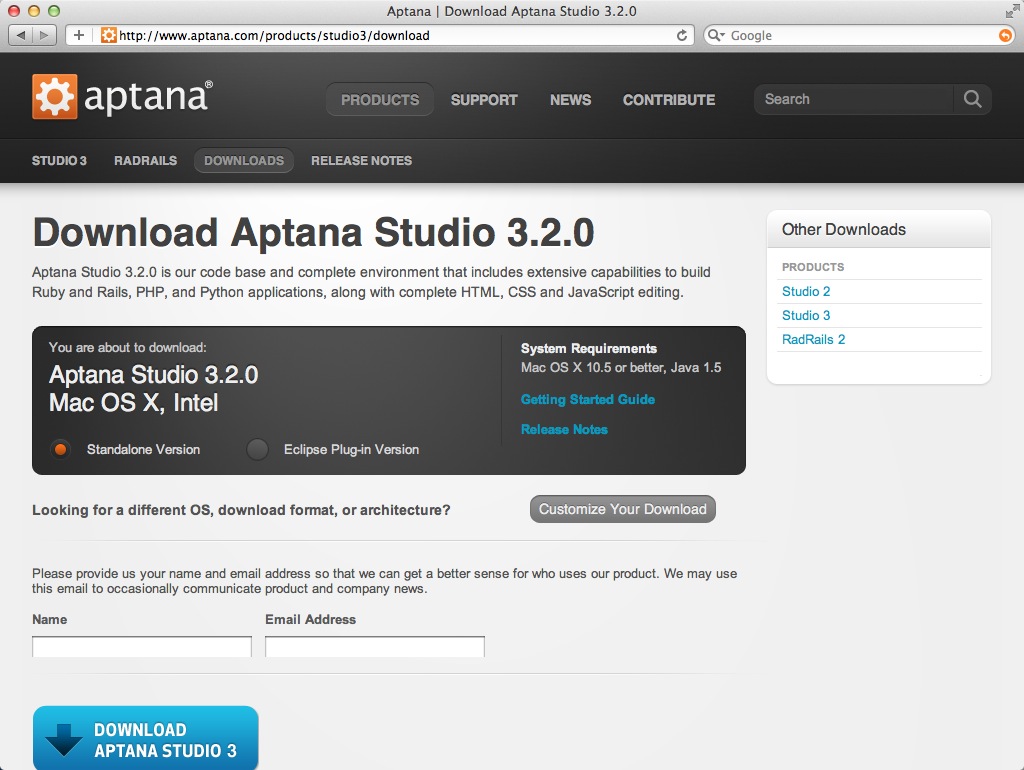Minimize the window with yellow button
This screenshot has height=770, width=1024.
click(x=34, y=11)
